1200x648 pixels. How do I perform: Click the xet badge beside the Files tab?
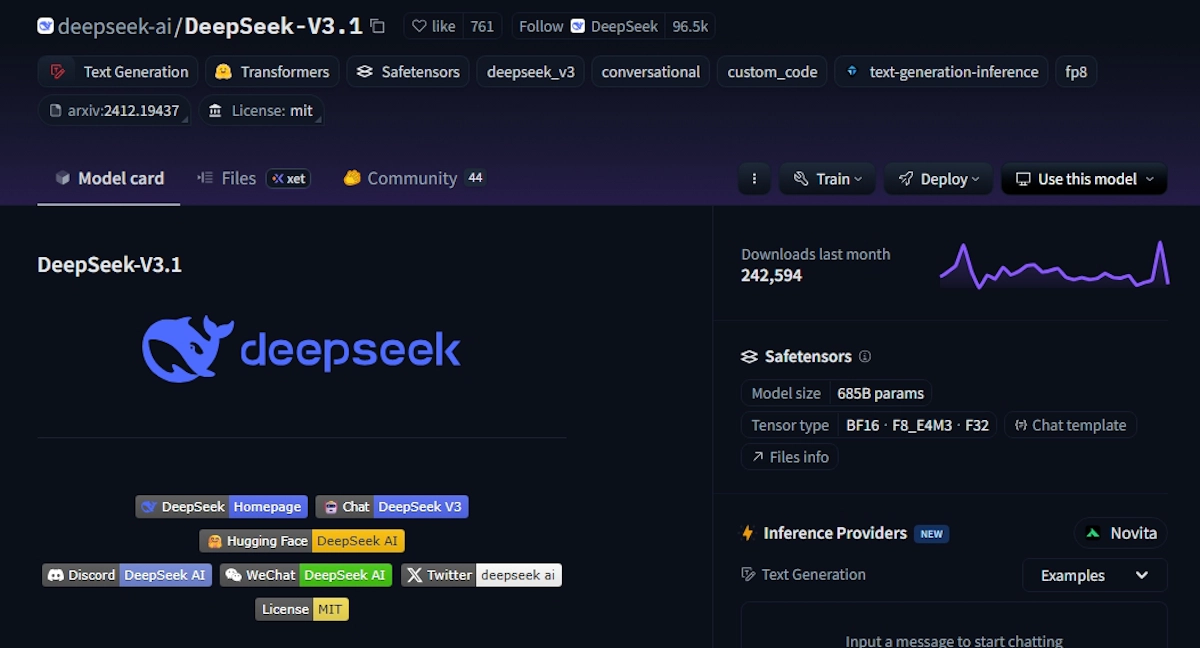coord(288,178)
